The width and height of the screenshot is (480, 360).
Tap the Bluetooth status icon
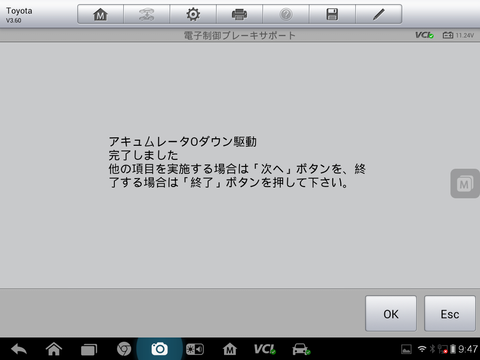coord(432,349)
